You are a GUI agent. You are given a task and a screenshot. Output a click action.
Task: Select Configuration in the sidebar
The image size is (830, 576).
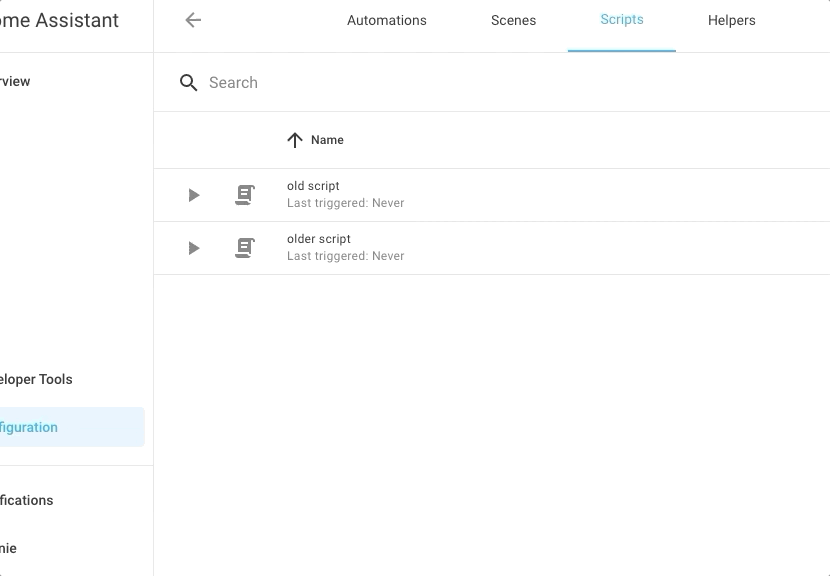point(28,427)
